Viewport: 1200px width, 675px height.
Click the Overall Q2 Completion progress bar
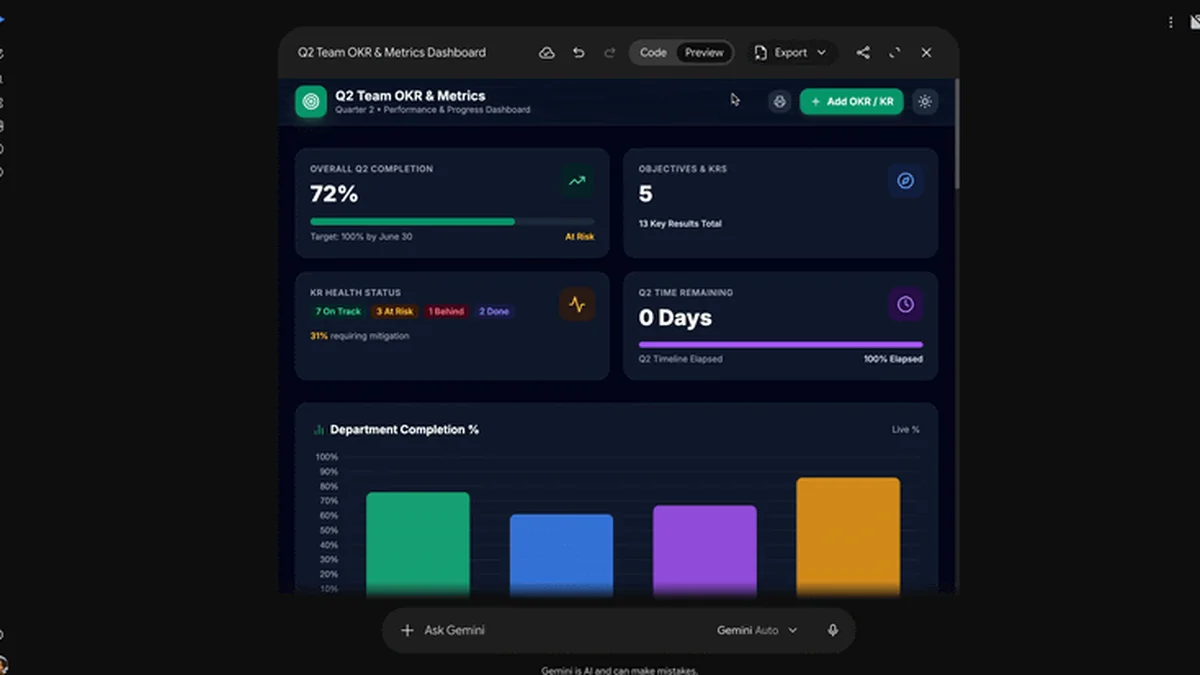452,221
